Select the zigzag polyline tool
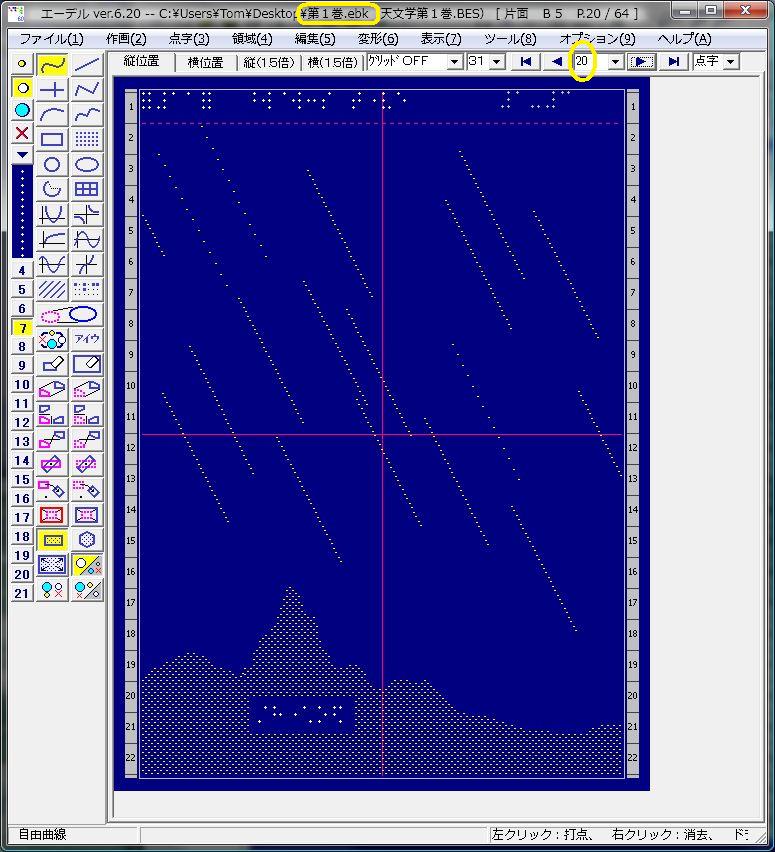 87,89
